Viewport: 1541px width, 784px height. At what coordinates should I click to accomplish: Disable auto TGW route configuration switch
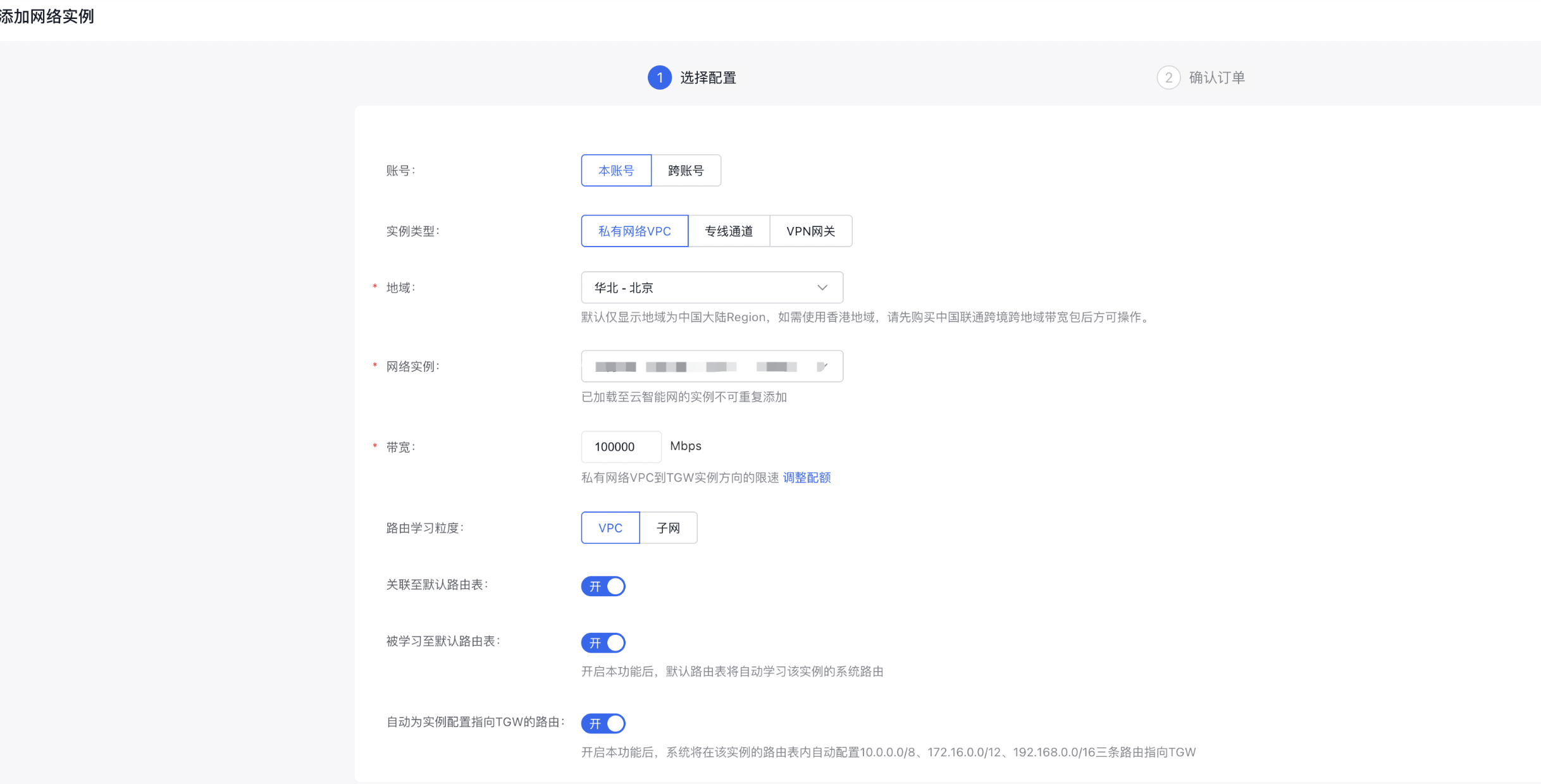[x=603, y=723]
